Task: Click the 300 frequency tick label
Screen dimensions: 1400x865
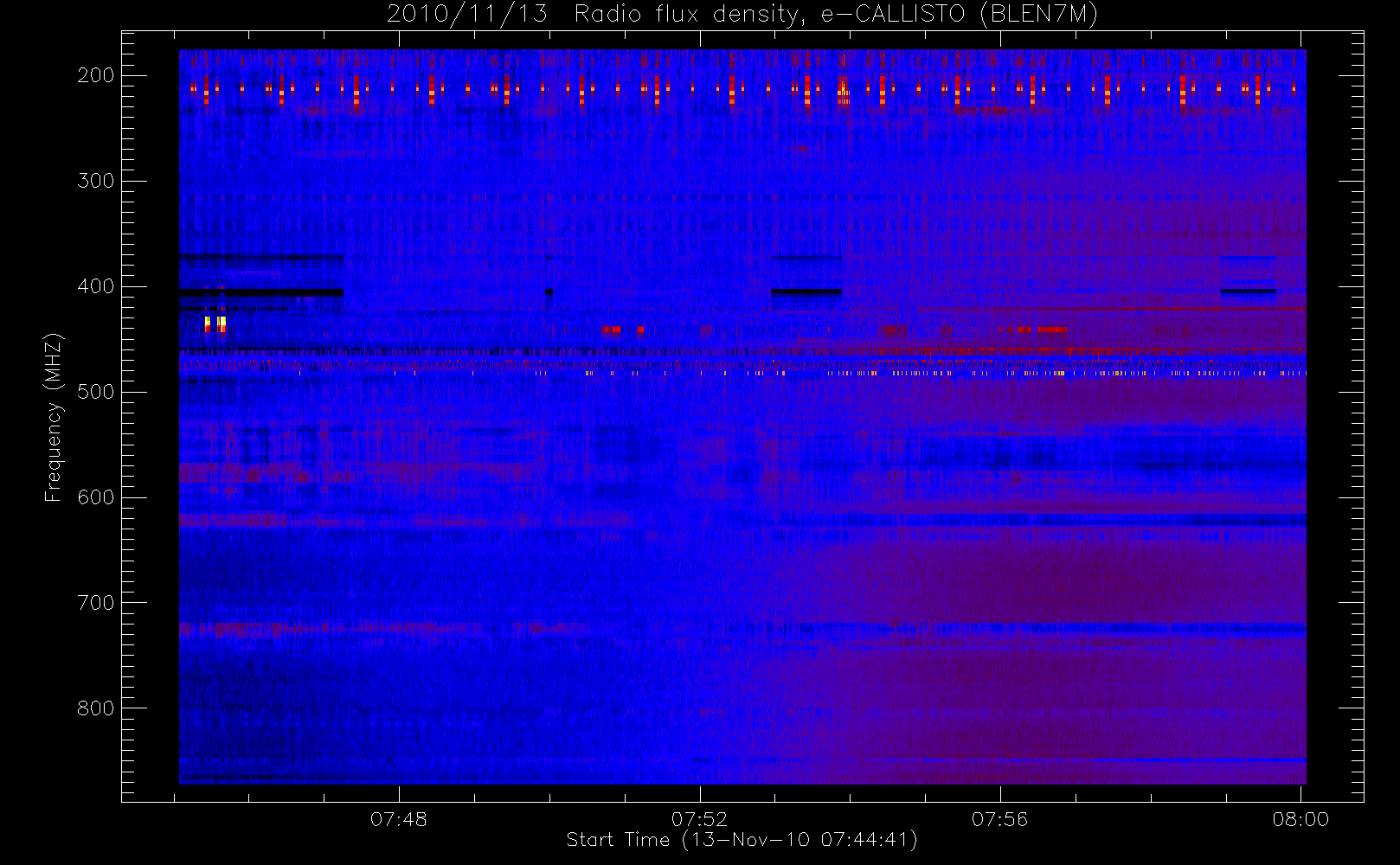Action: tap(96, 181)
